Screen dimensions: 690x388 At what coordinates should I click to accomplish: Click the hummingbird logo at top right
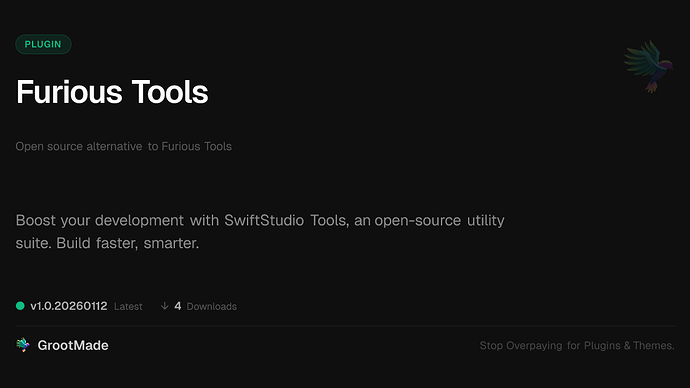[649, 66]
